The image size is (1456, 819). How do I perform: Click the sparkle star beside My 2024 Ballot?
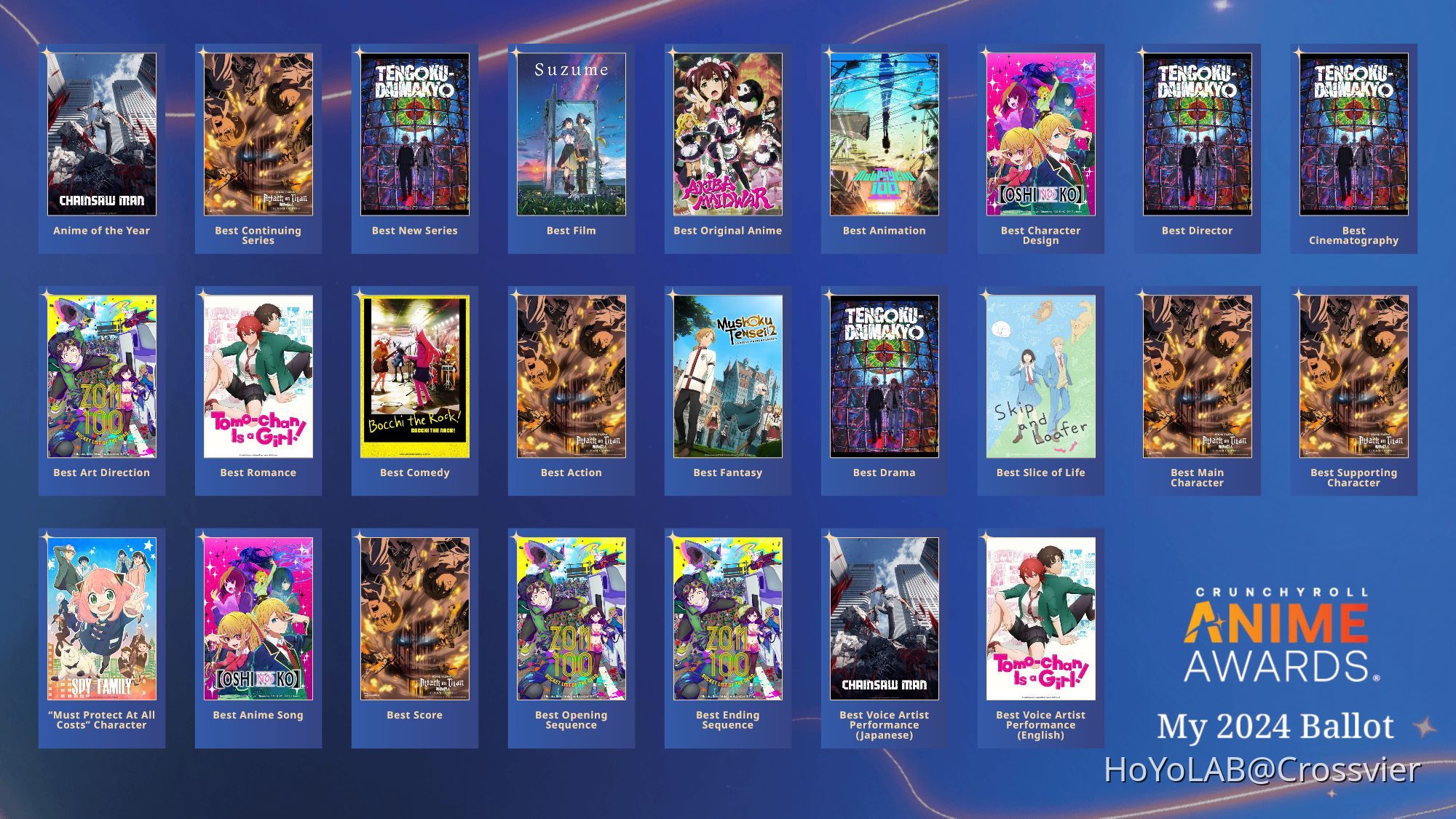coord(1425,727)
